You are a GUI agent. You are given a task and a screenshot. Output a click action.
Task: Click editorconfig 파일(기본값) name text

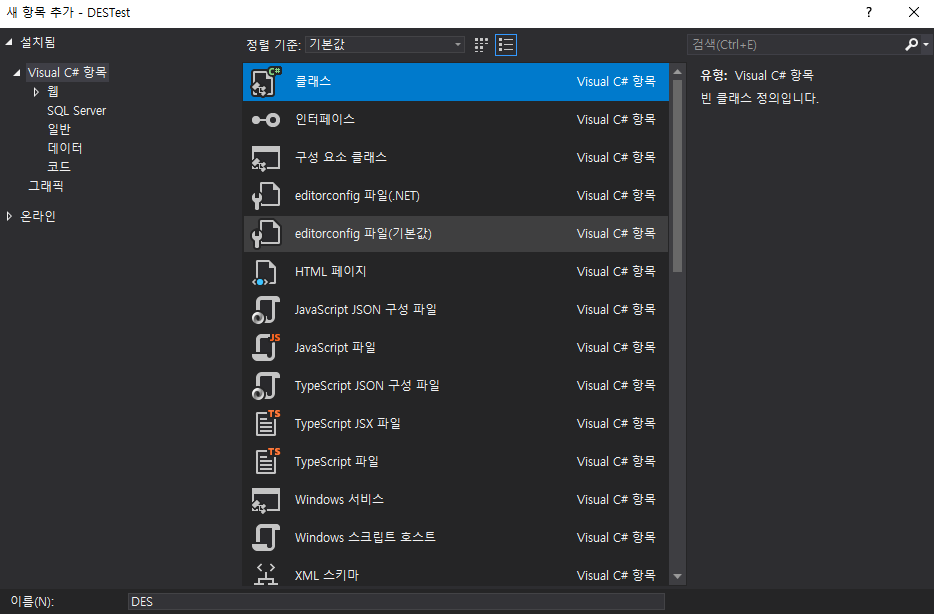click(x=363, y=233)
